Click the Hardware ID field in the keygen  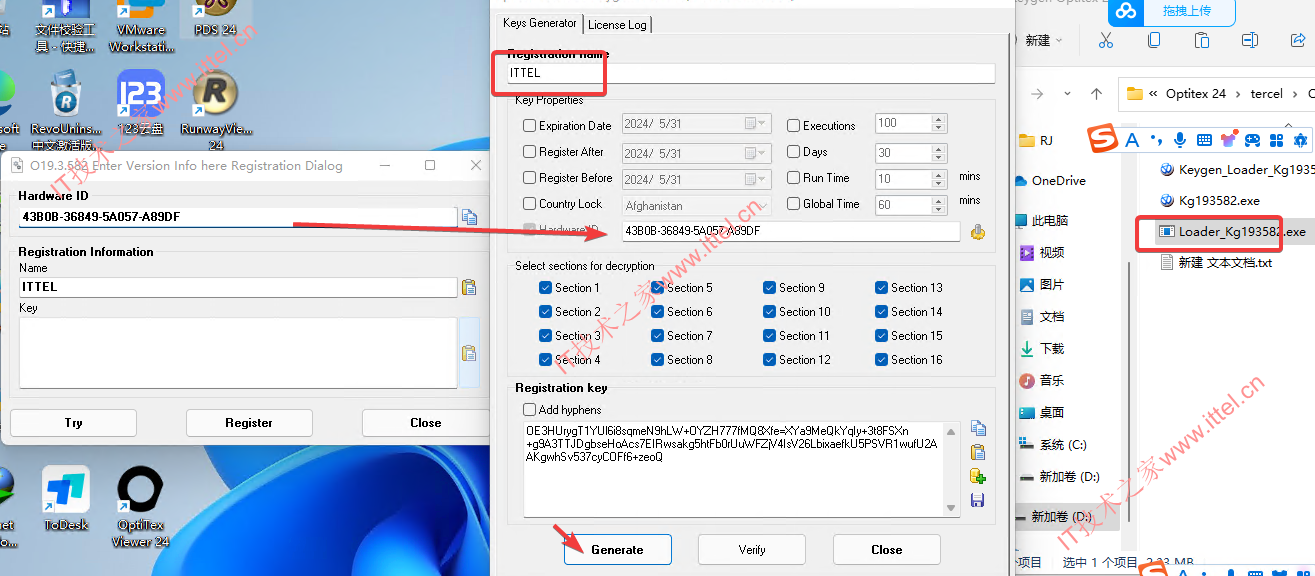click(x=791, y=231)
